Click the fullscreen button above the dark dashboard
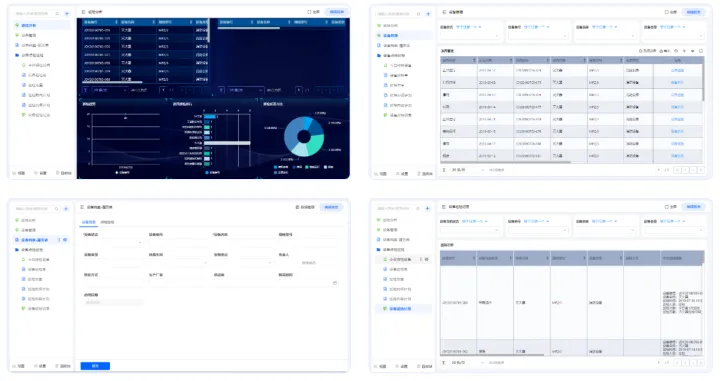The width and height of the screenshot is (720, 381). 313,12
